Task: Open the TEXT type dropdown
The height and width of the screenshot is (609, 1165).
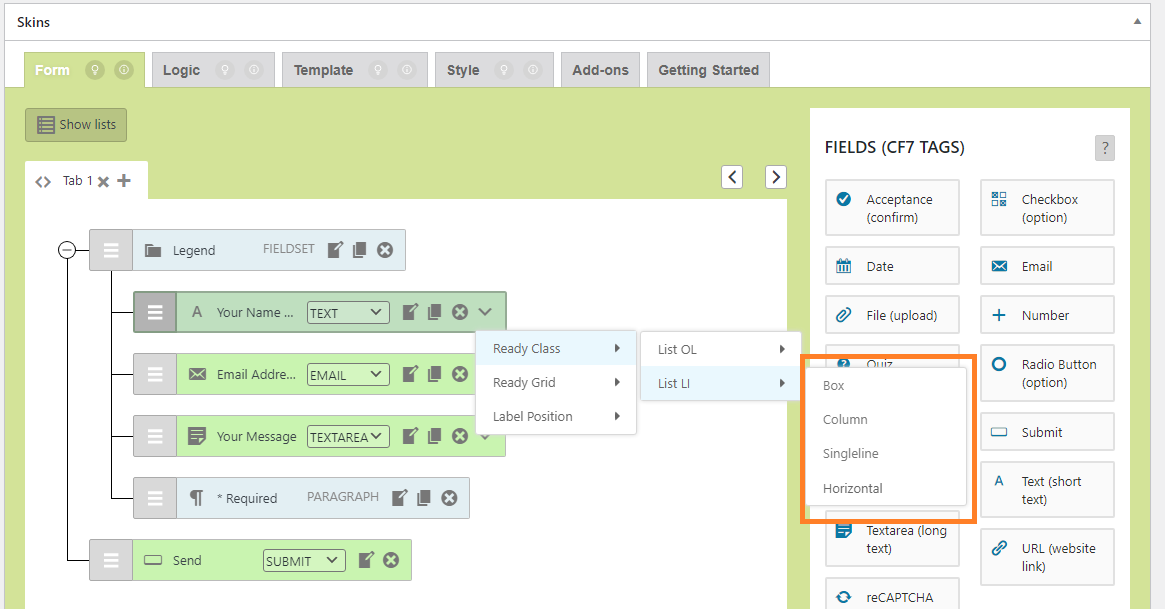Action: coord(347,312)
